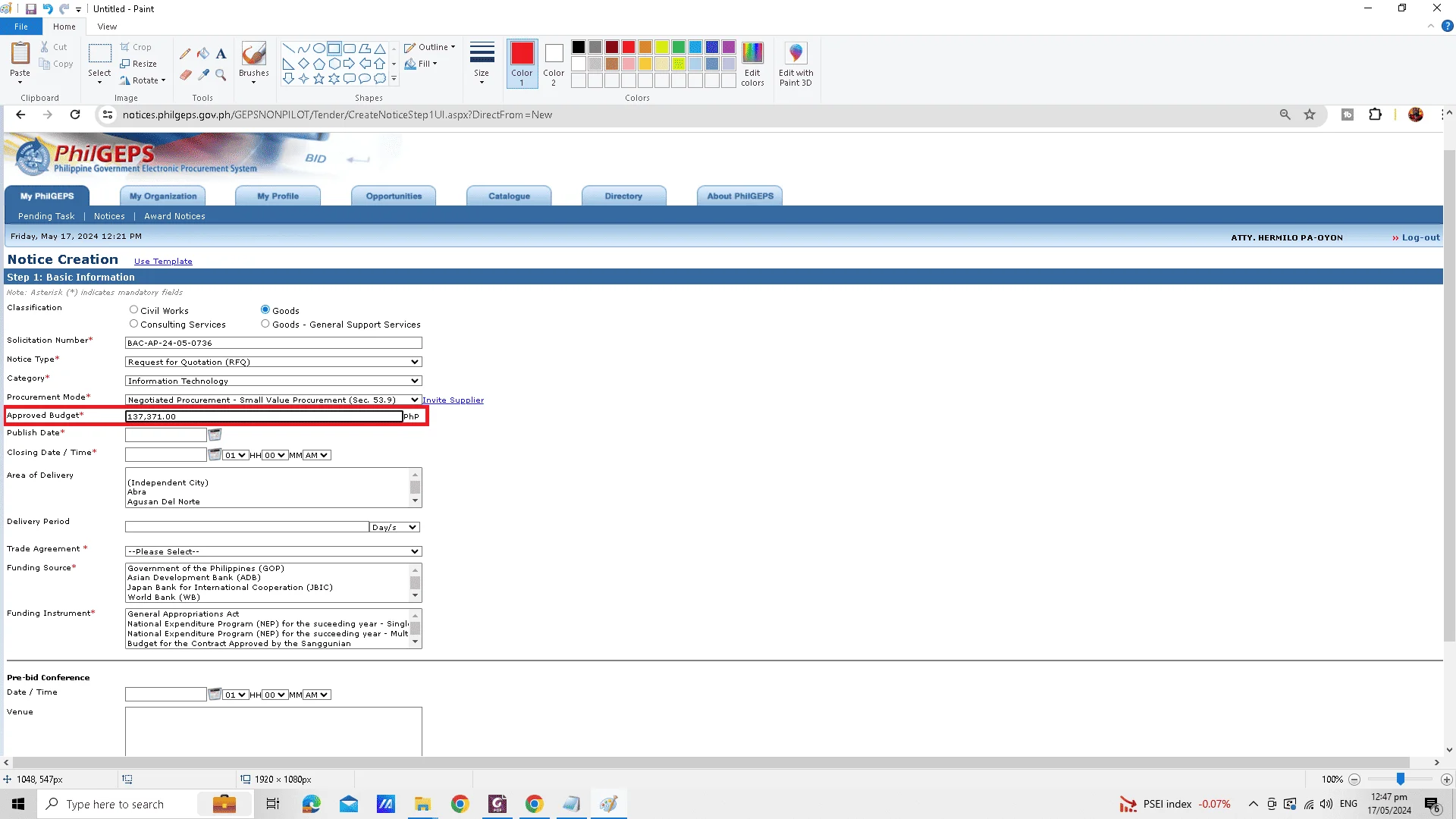This screenshot has height=819, width=1456.
Task: Click the Save icon in quick access toolbar
Action: point(31,9)
